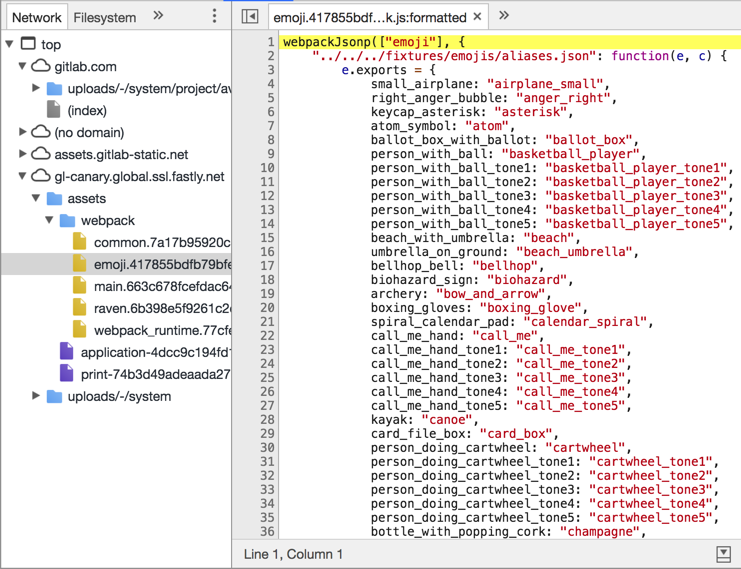Close the emoji formatted file tab
The width and height of the screenshot is (741, 569).
tap(478, 17)
